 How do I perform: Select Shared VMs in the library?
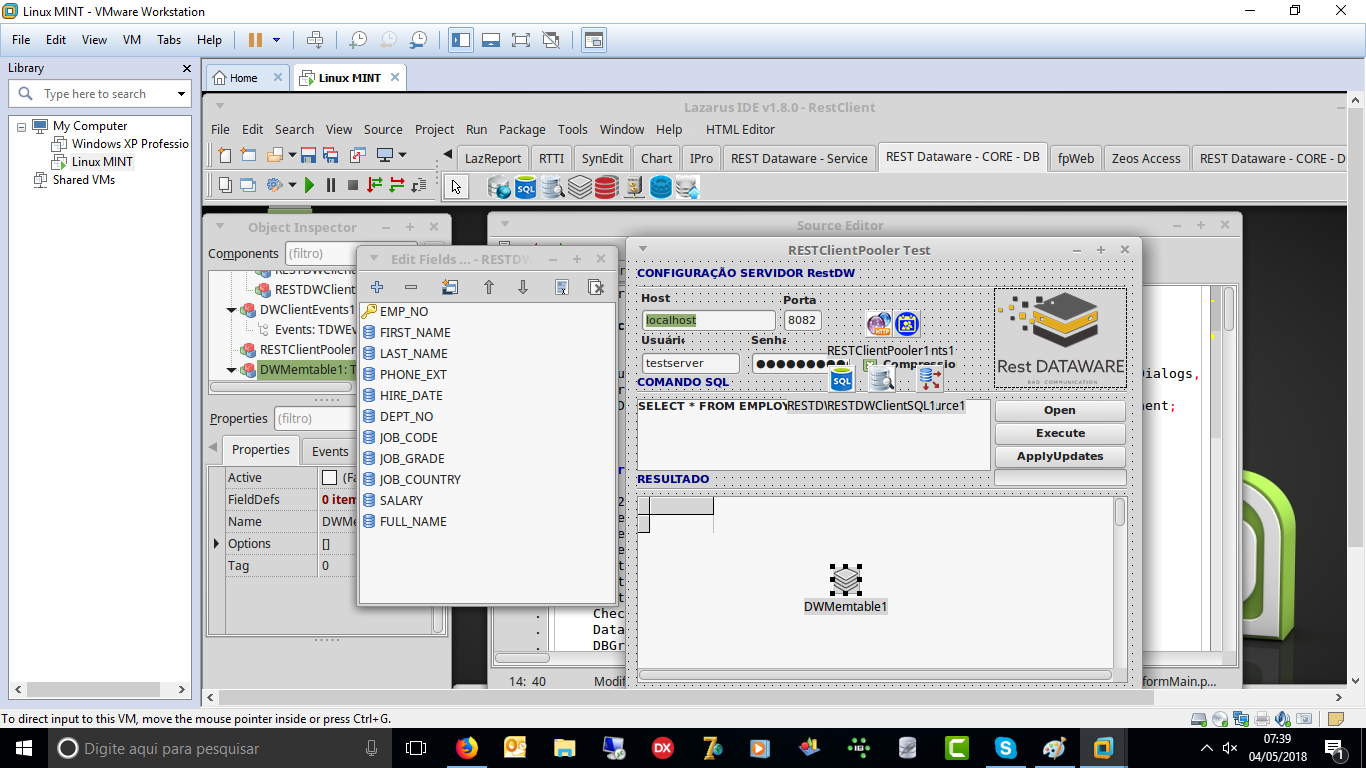(x=84, y=180)
